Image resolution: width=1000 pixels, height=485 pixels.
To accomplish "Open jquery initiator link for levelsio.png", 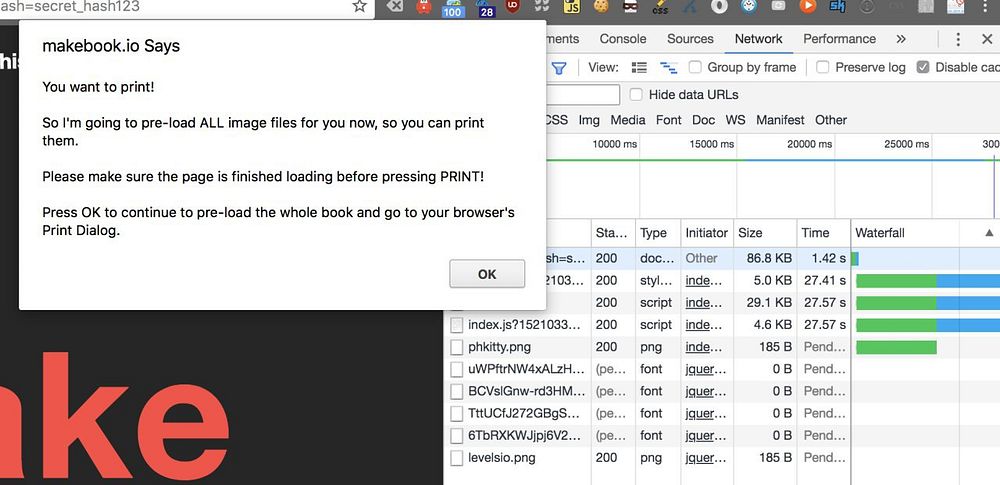I will pyautogui.click(x=705, y=458).
